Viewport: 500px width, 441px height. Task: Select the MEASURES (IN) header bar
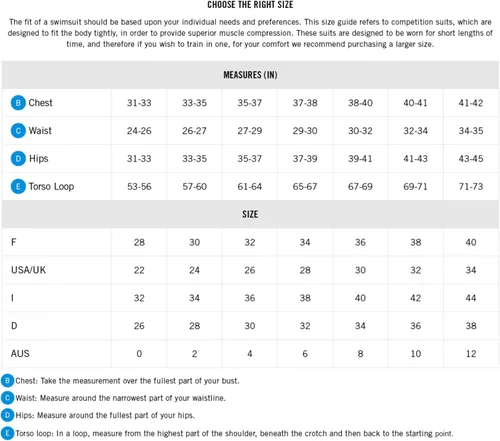coord(250,75)
